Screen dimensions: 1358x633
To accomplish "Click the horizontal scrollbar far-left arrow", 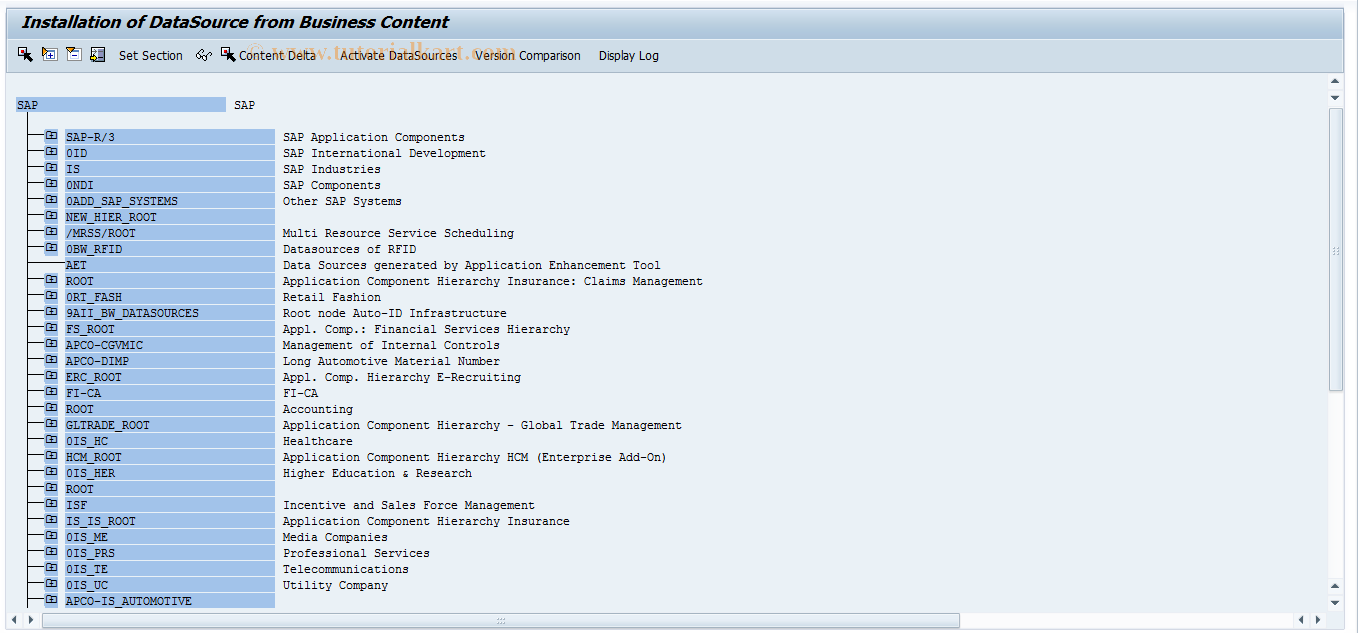I will point(14,620).
